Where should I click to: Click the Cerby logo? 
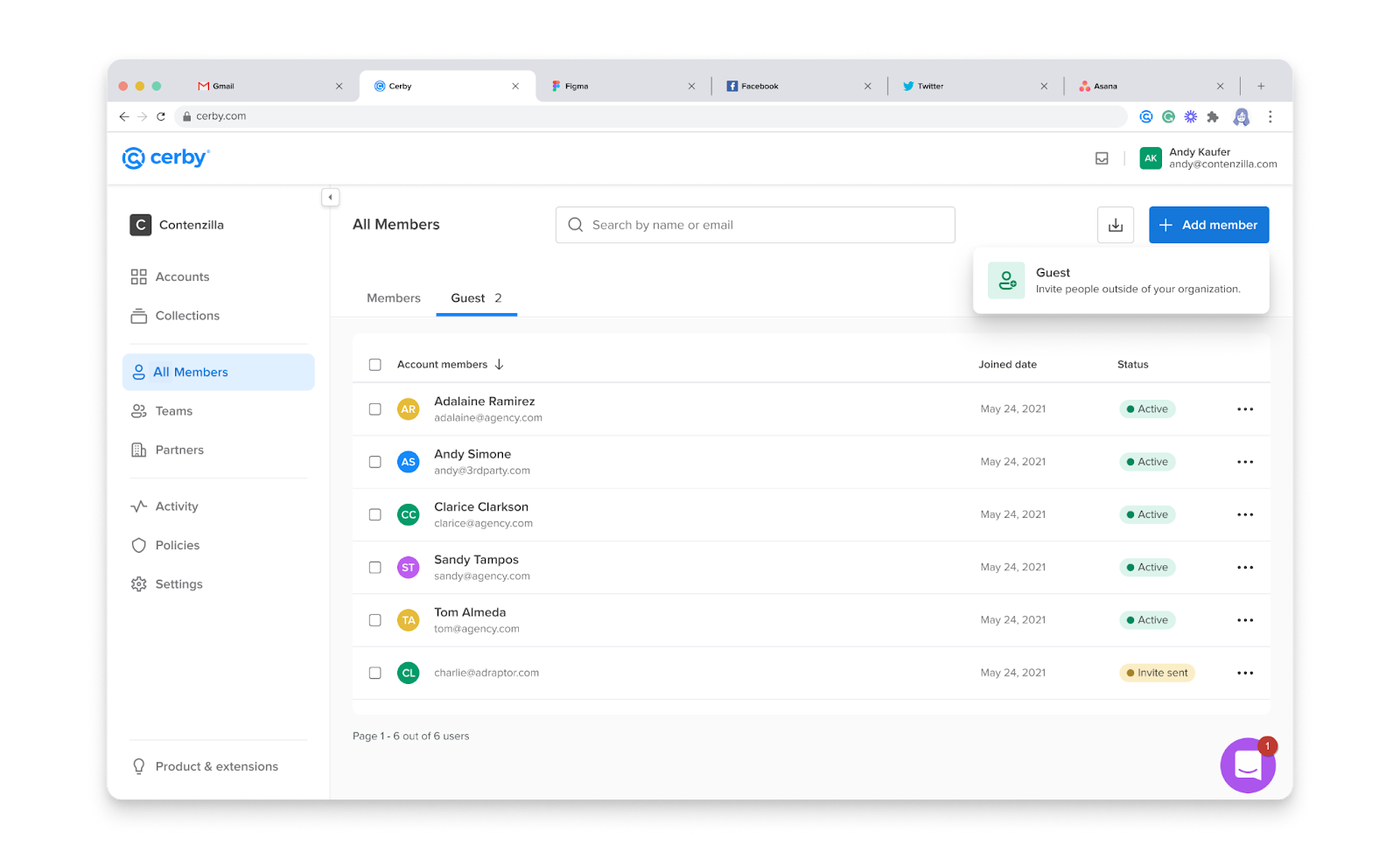point(166,157)
